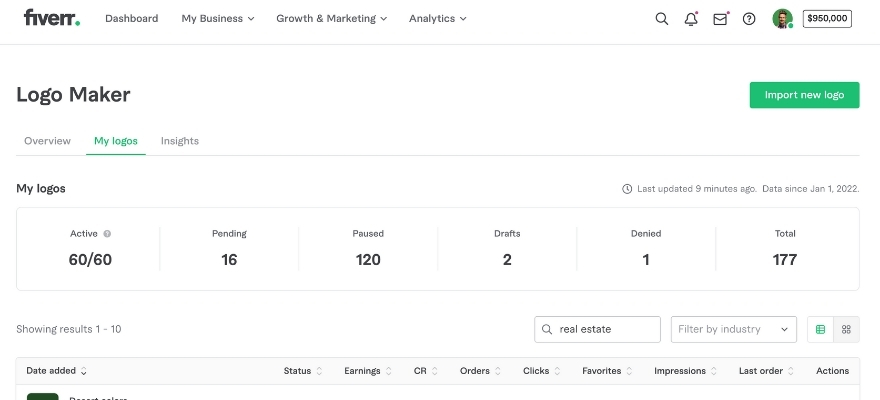880x400 pixels.
Task: Sort by Favorites column arrows
Action: pyautogui.click(x=629, y=371)
